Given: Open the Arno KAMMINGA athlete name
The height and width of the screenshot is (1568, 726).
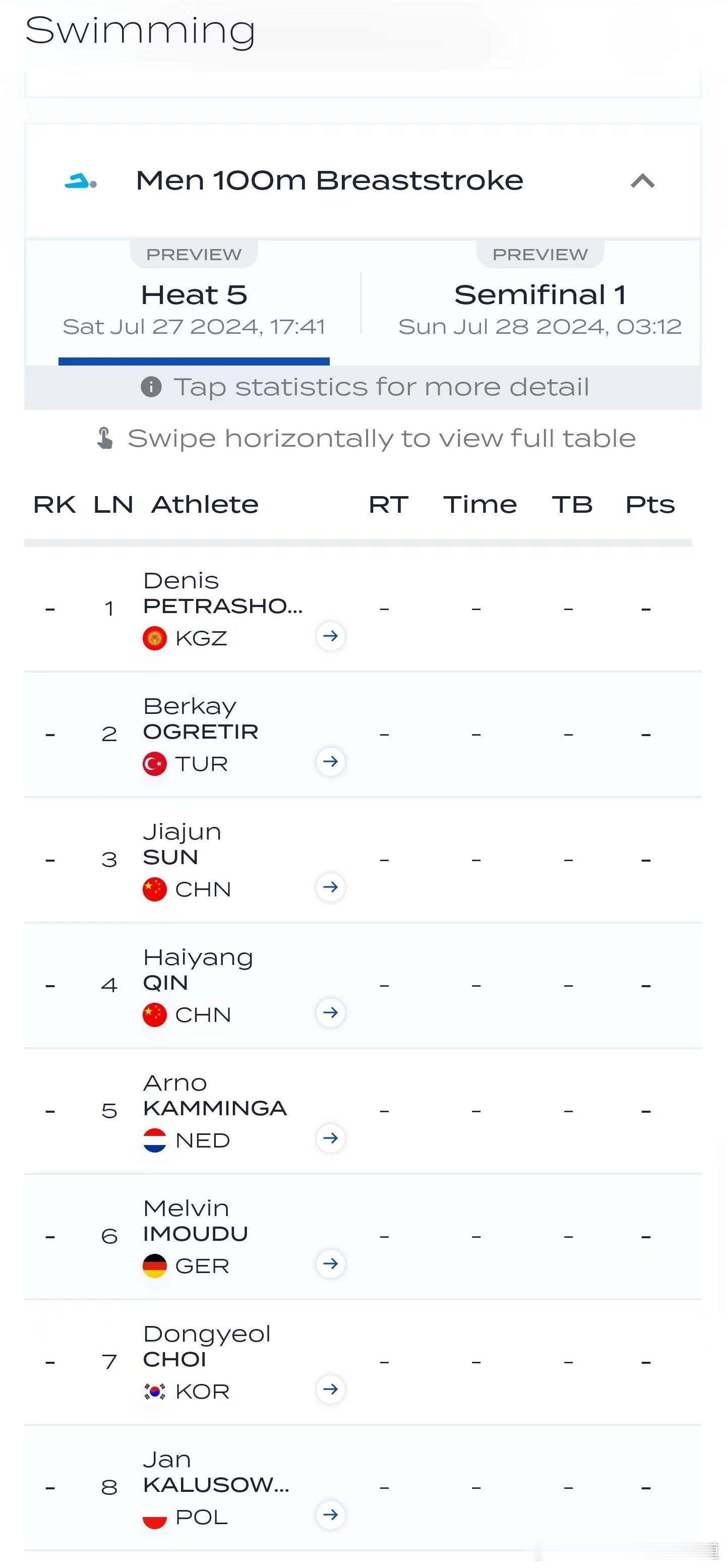Looking at the screenshot, I should 215,1096.
